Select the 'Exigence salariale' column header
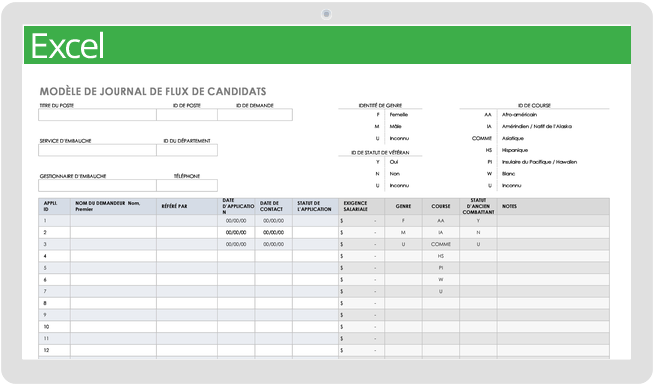 point(361,206)
